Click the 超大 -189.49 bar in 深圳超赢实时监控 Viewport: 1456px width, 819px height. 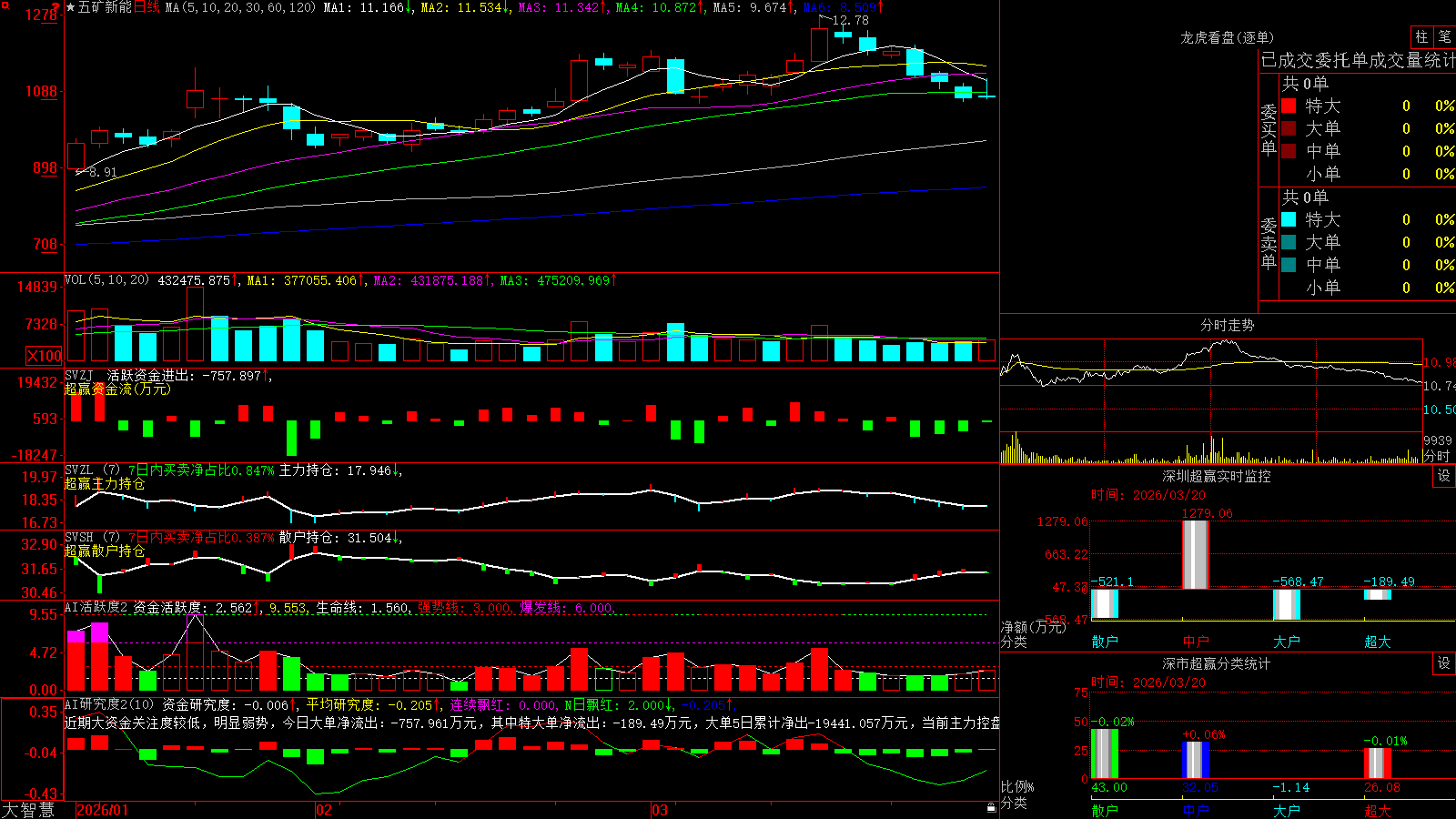[1378, 594]
